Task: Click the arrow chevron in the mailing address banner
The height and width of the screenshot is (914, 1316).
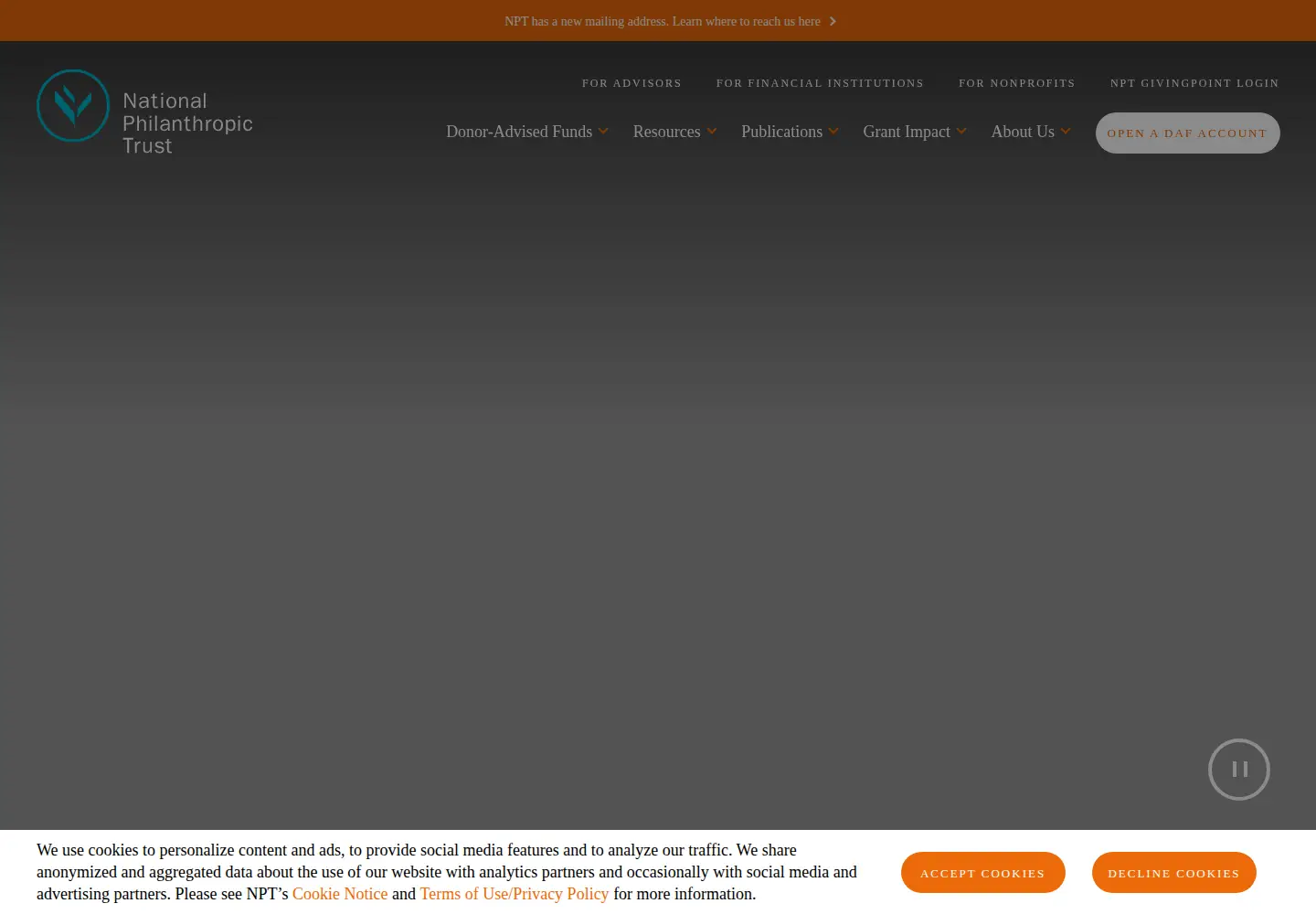Action: 833,21
